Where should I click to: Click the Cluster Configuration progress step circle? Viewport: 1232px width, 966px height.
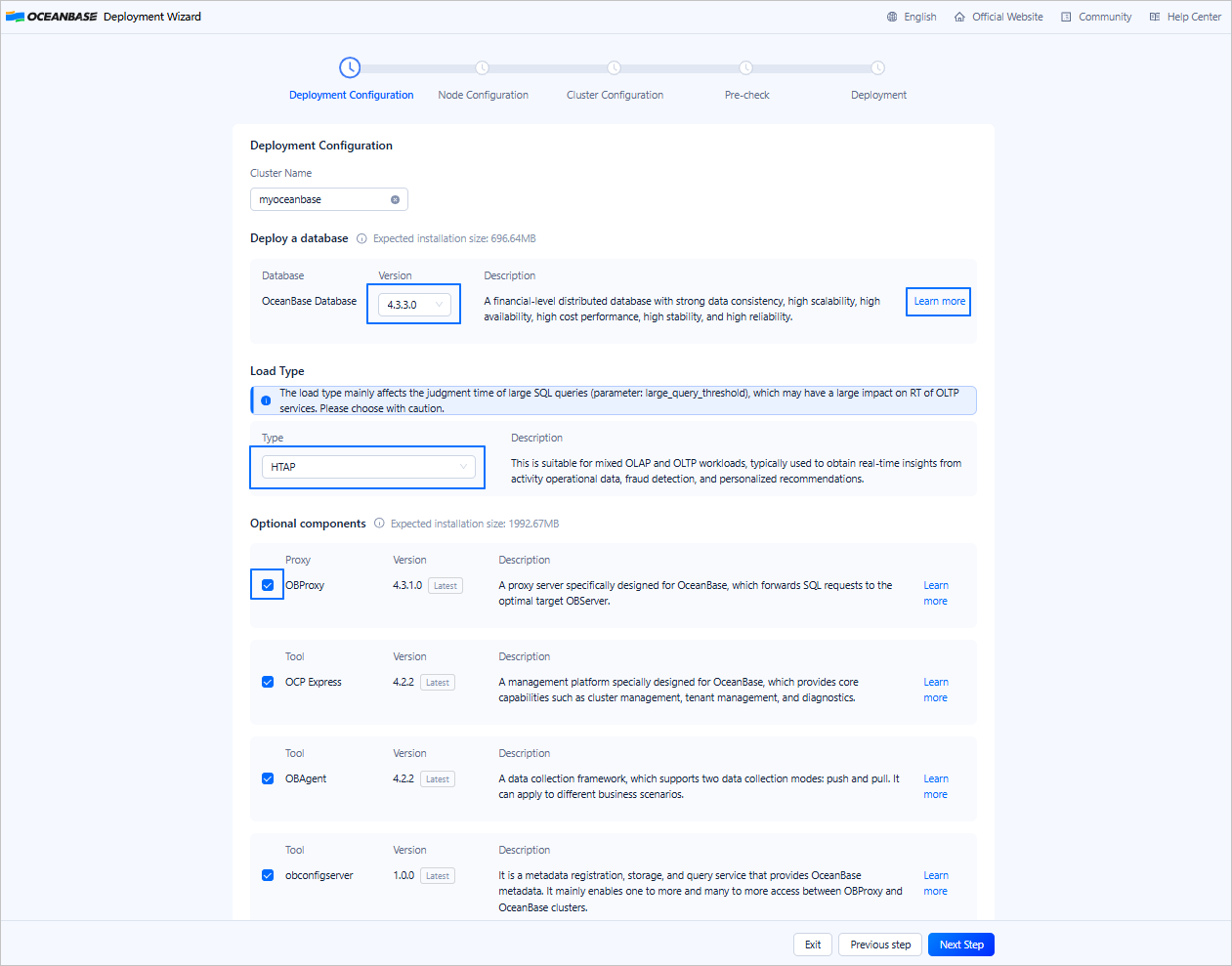614,67
